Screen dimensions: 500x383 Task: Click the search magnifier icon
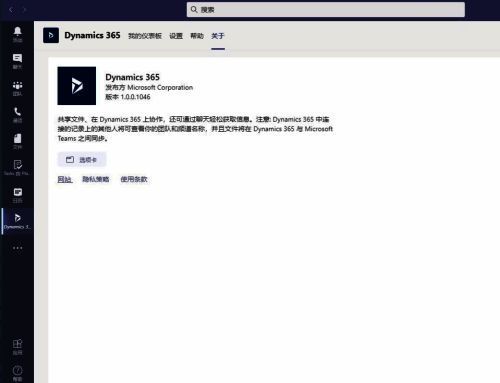tap(194, 10)
